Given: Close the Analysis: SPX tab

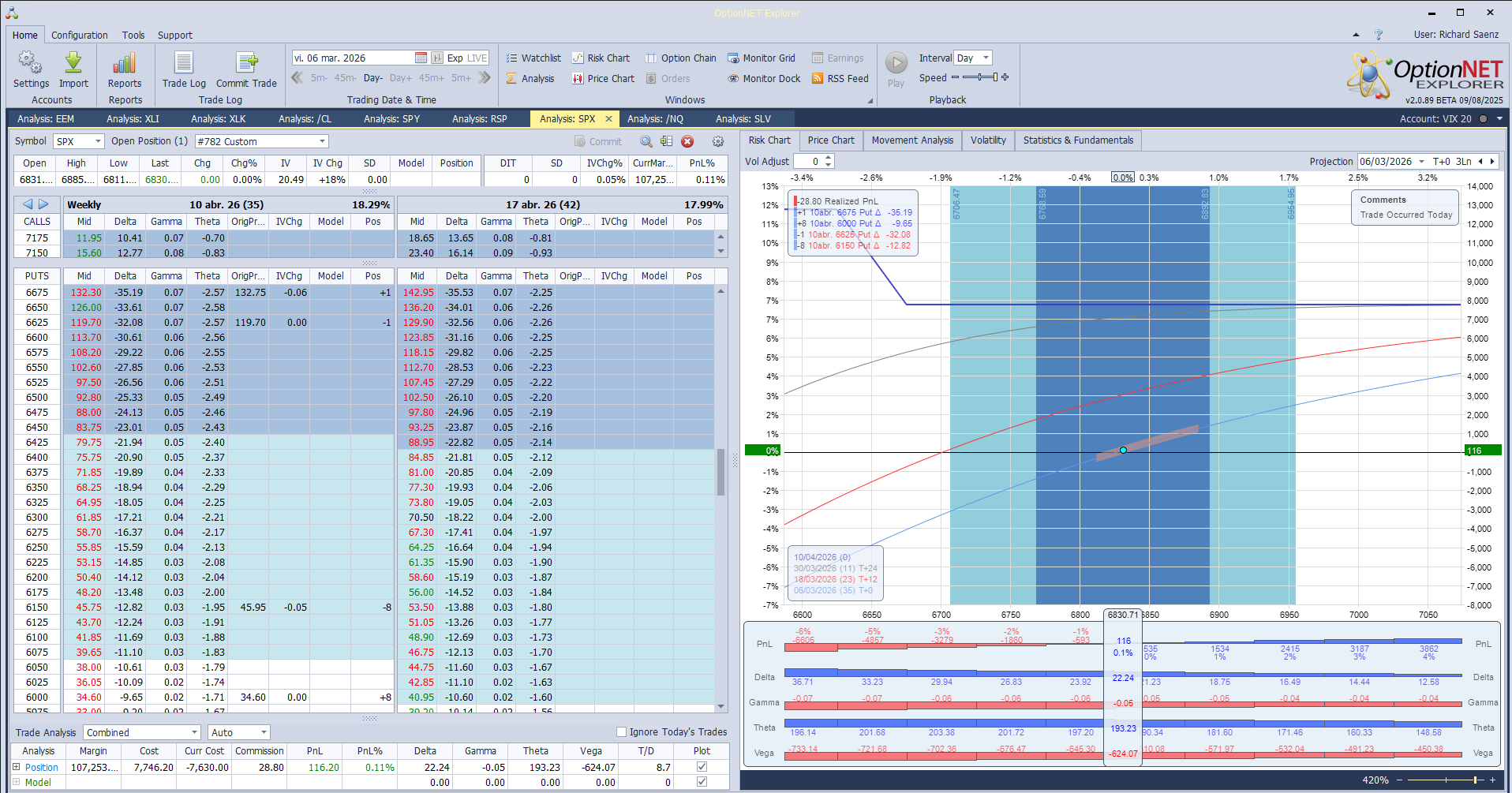Looking at the screenshot, I should [x=608, y=119].
